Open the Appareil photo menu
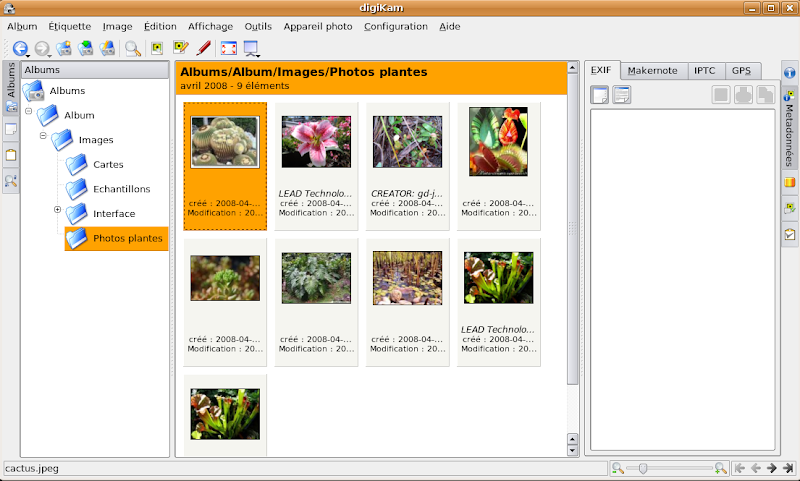 318,26
